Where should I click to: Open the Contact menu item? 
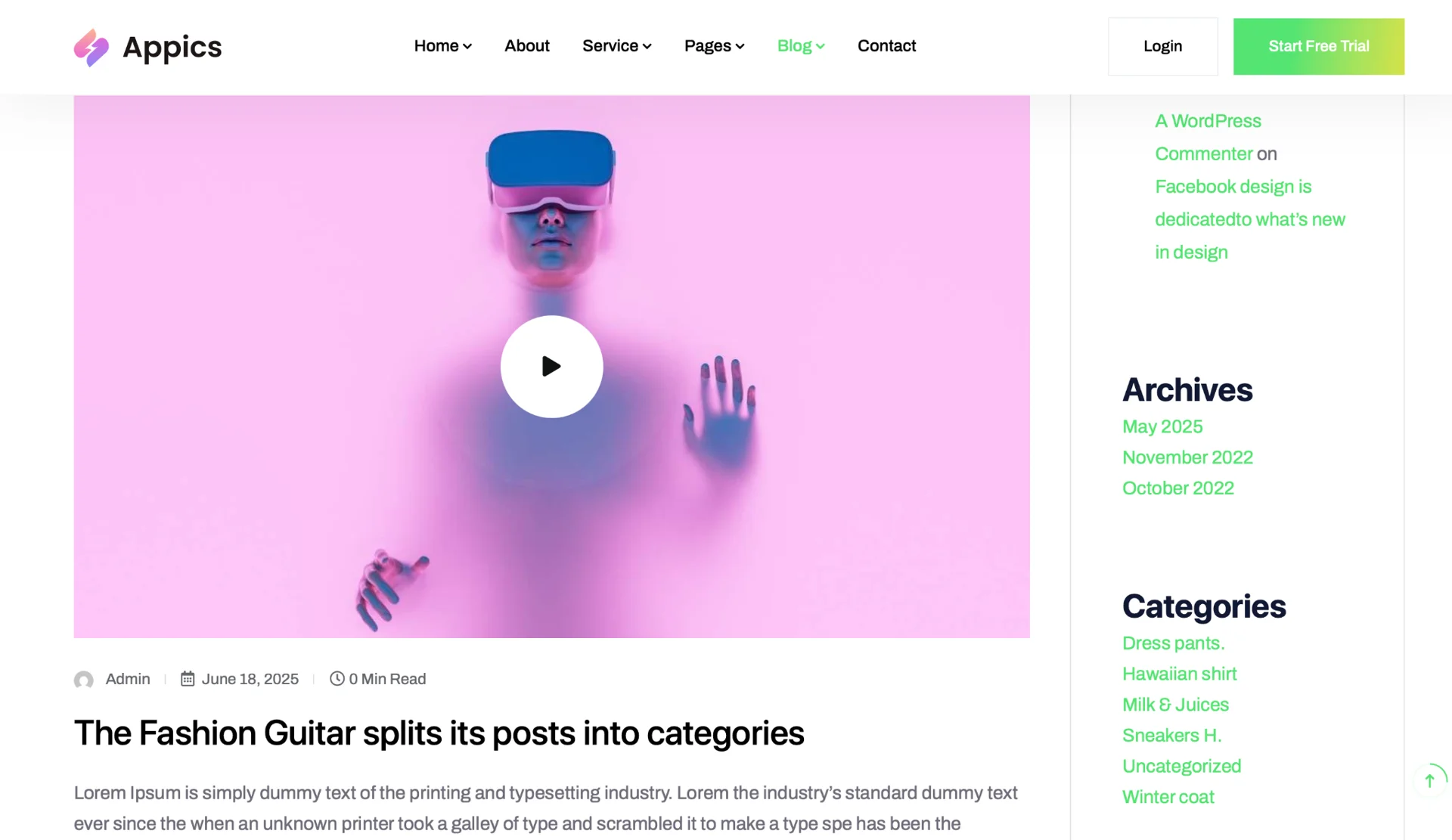[886, 46]
